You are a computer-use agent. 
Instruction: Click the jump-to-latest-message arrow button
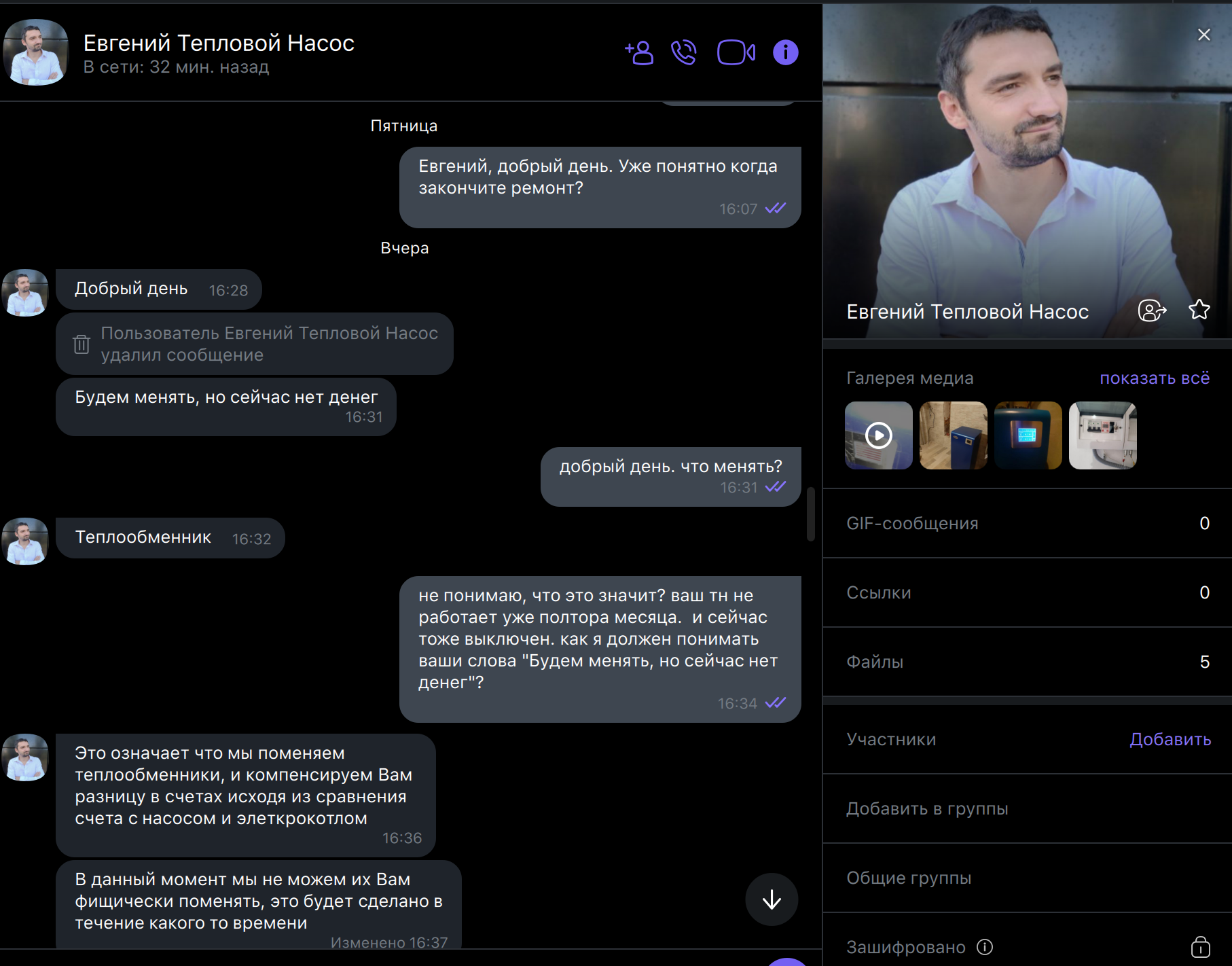[x=772, y=899]
